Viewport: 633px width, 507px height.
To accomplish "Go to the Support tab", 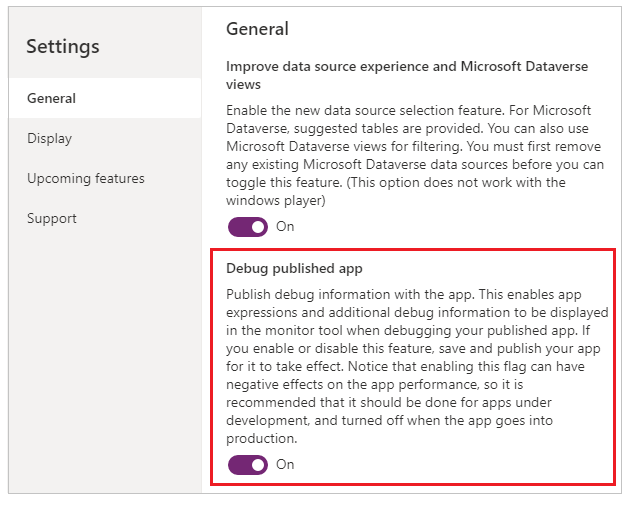I will click(52, 218).
